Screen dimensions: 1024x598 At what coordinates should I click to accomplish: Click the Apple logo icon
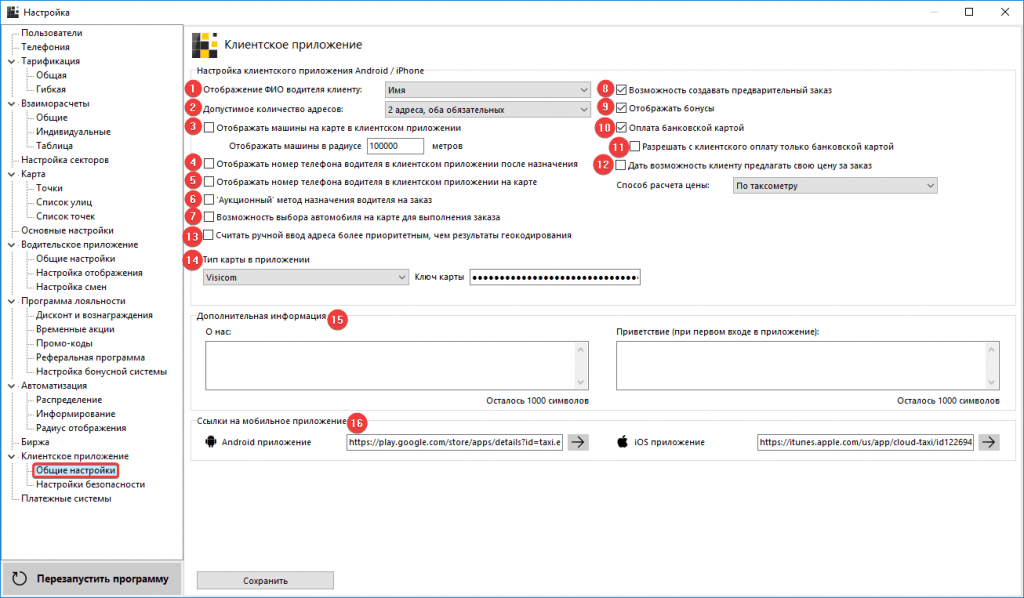pos(622,442)
